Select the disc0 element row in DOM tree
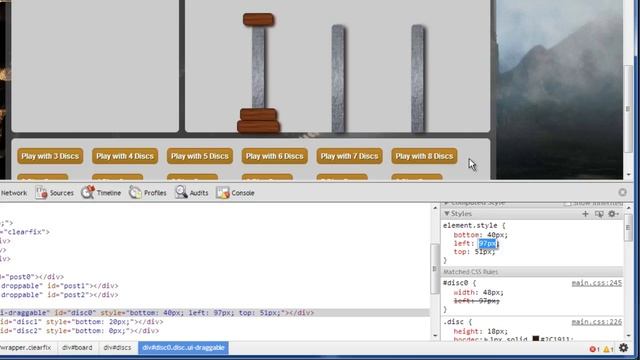Screen dimensions: 640x360 pos(215,313)
